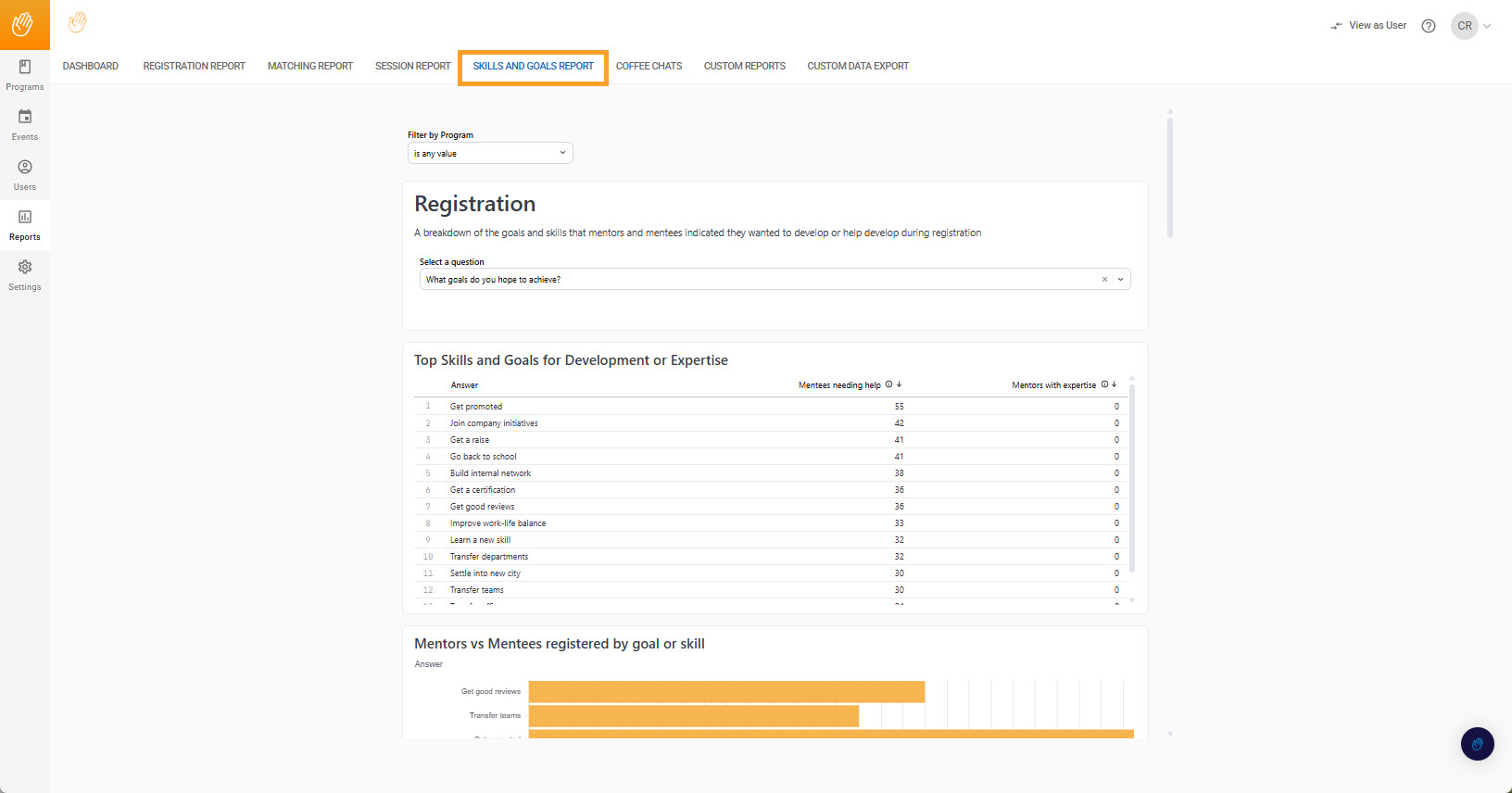1512x793 pixels.
Task: Open the Programs sidebar icon
Action: [x=25, y=67]
